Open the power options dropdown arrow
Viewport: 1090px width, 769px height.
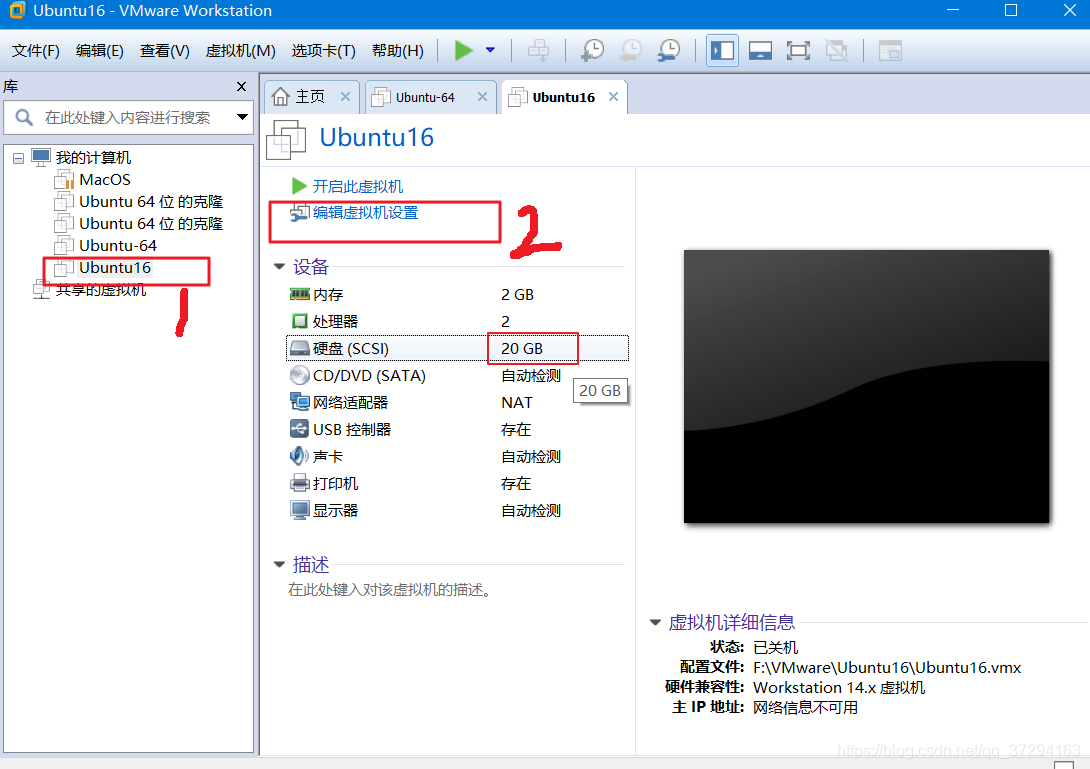[490, 51]
